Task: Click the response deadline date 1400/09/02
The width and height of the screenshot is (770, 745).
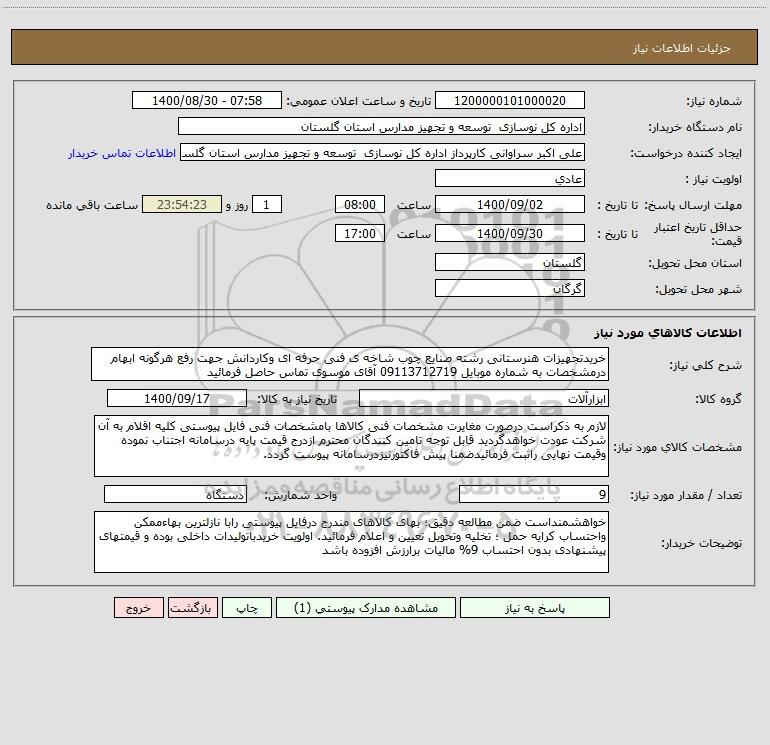Action: (510, 204)
